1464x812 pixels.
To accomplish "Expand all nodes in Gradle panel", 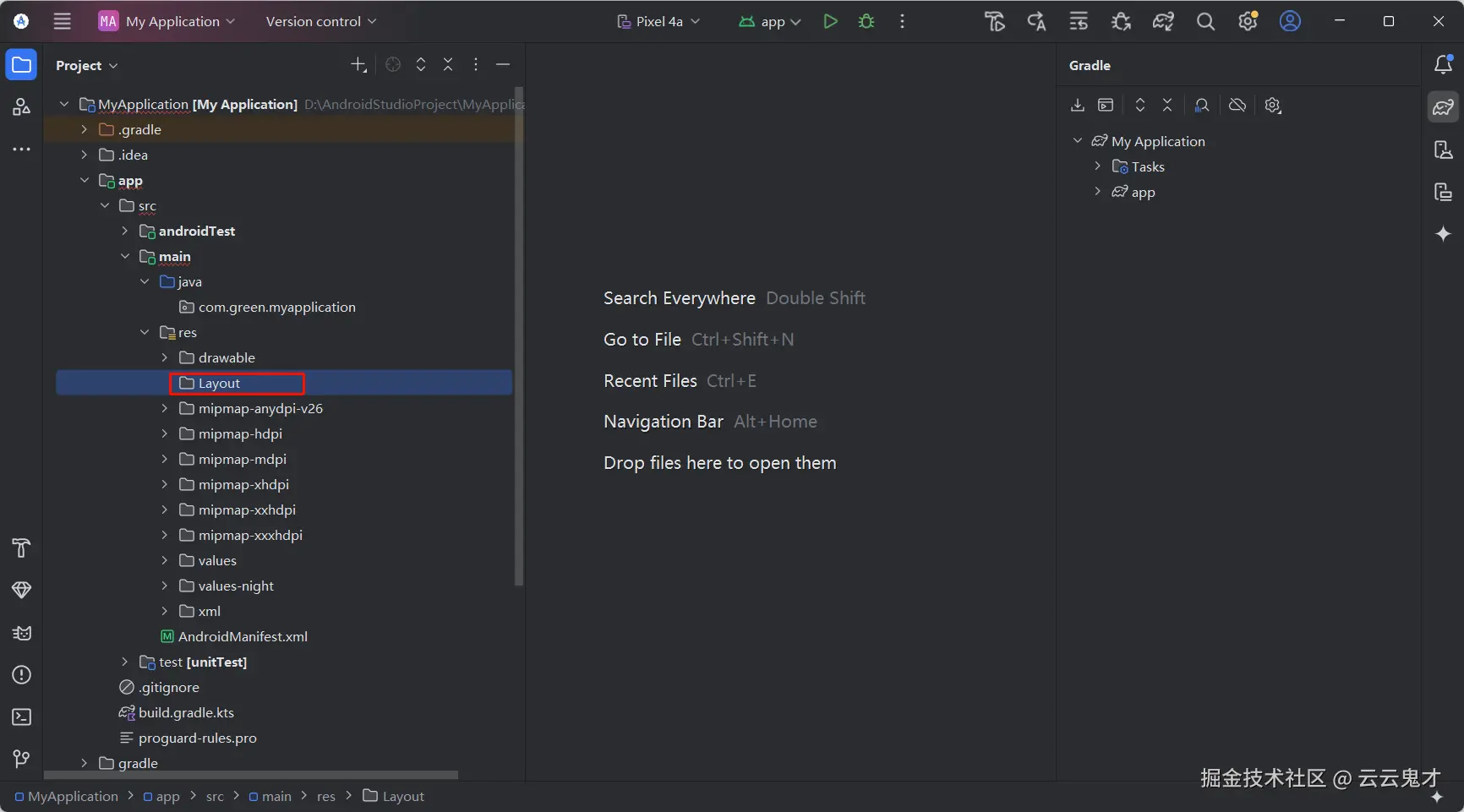I will pos(1140,106).
